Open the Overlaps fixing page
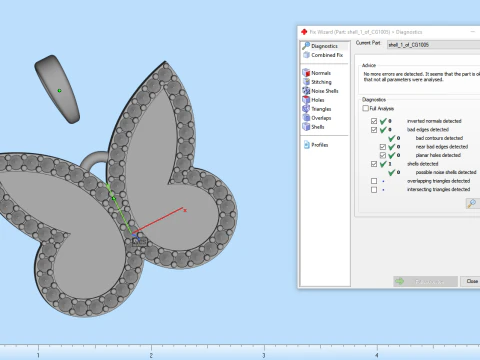This screenshot has width=480, height=360. 317,118
